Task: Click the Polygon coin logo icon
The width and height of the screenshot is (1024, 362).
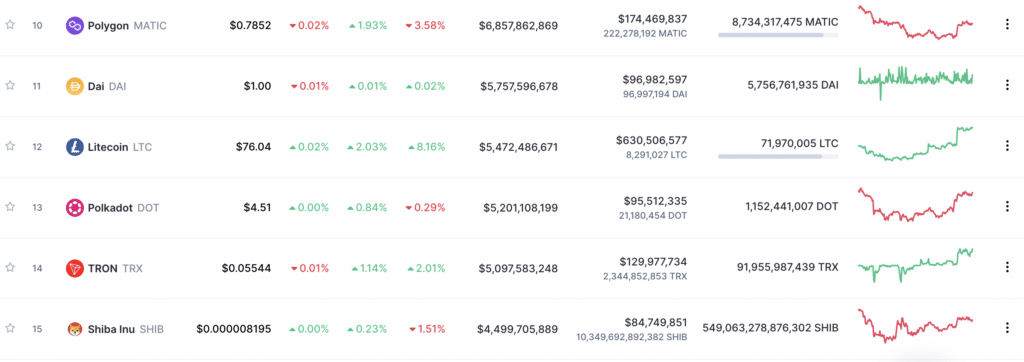Action: pyautogui.click(x=74, y=25)
